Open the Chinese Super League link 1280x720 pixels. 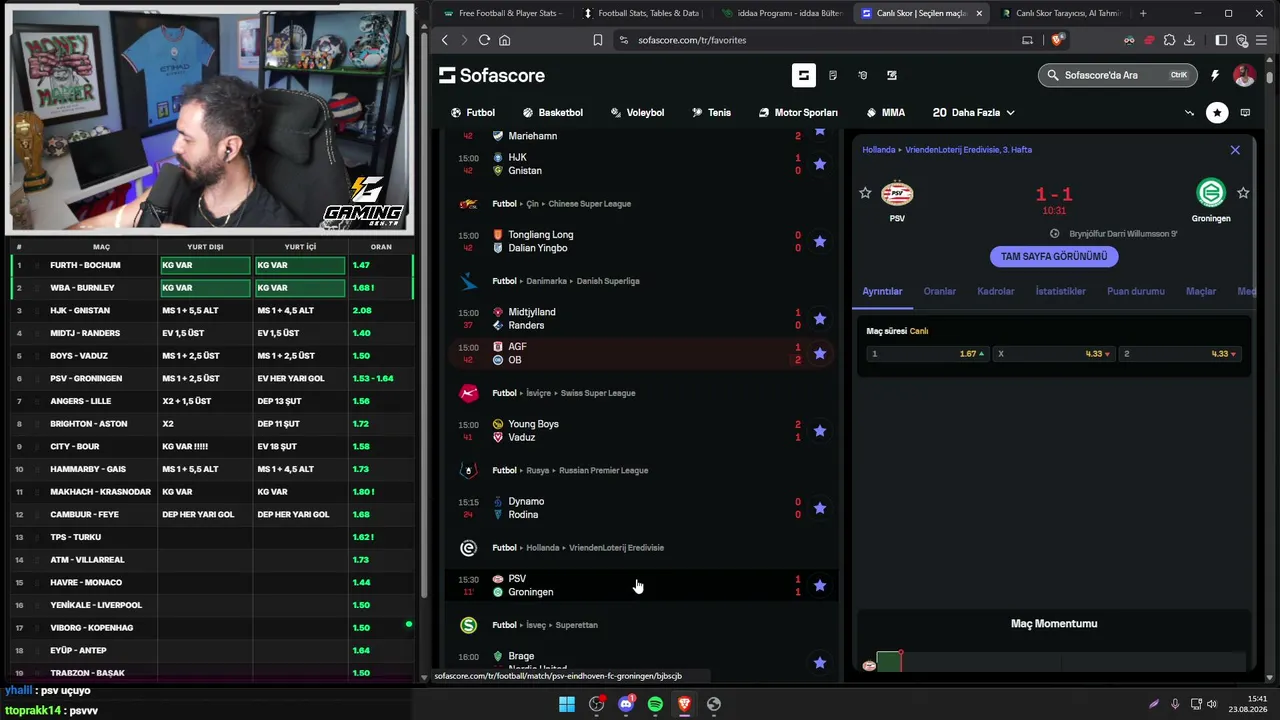[589, 204]
